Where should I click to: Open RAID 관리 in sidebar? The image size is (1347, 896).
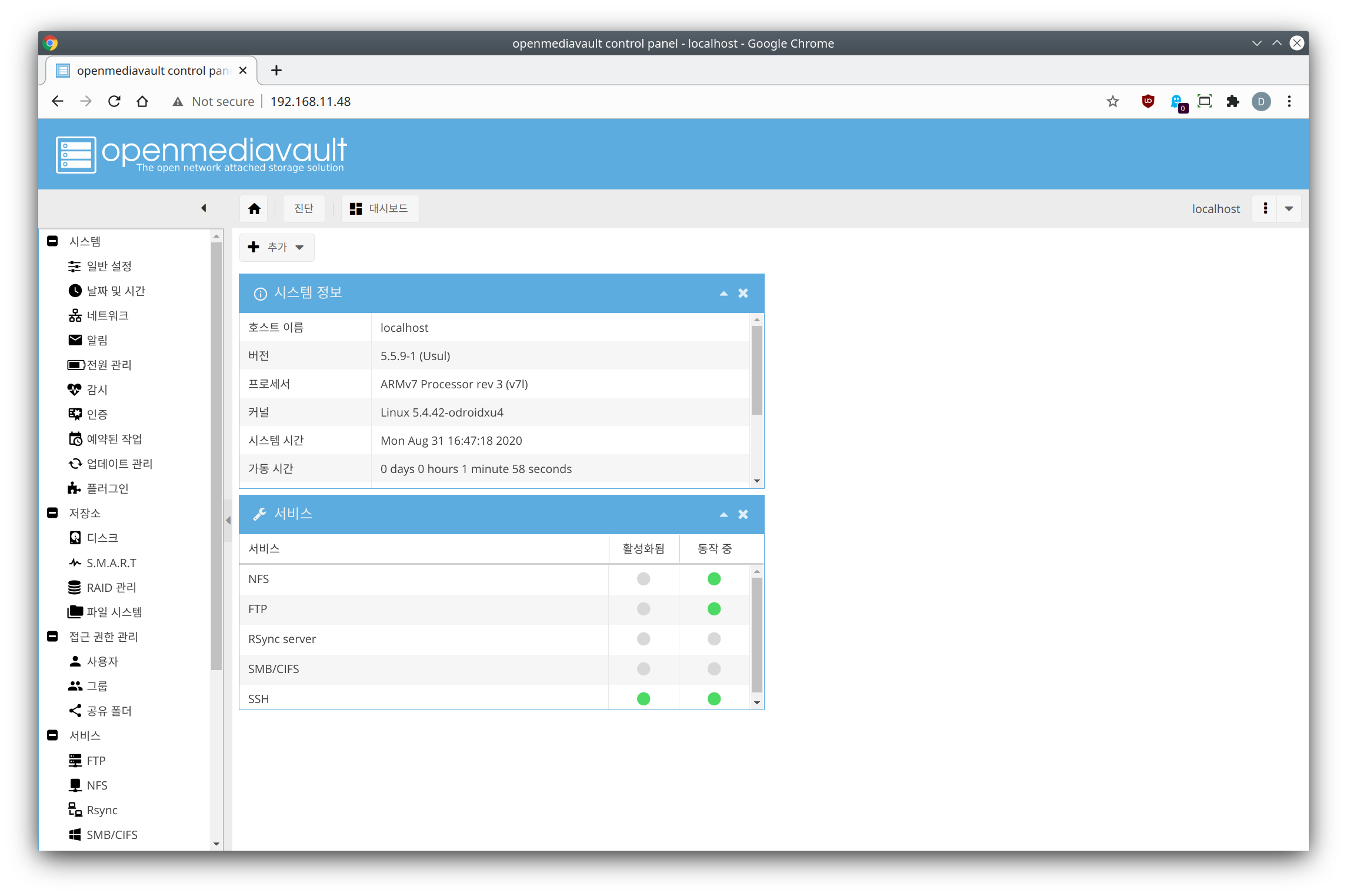(x=111, y=588)
